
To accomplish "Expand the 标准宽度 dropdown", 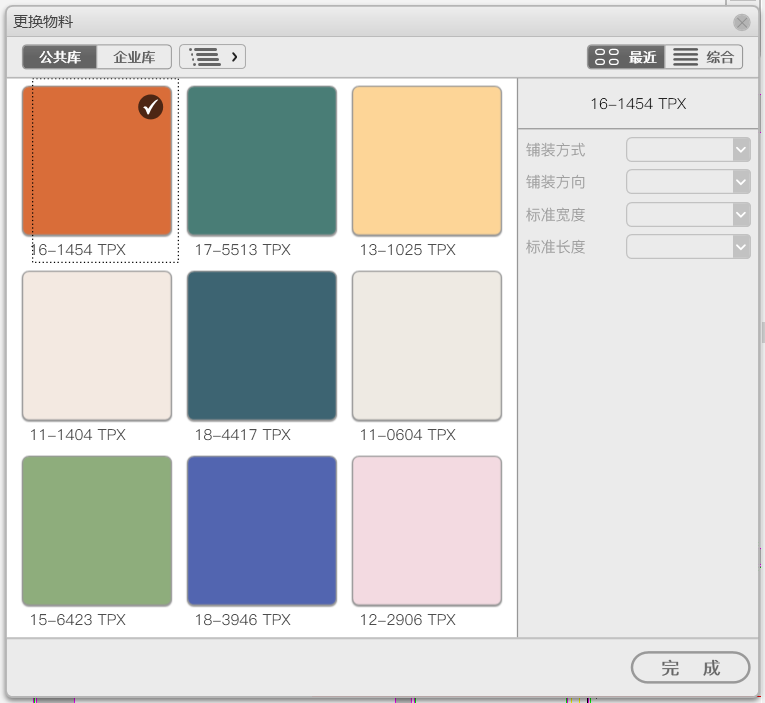I will click(x=688, y=215).
